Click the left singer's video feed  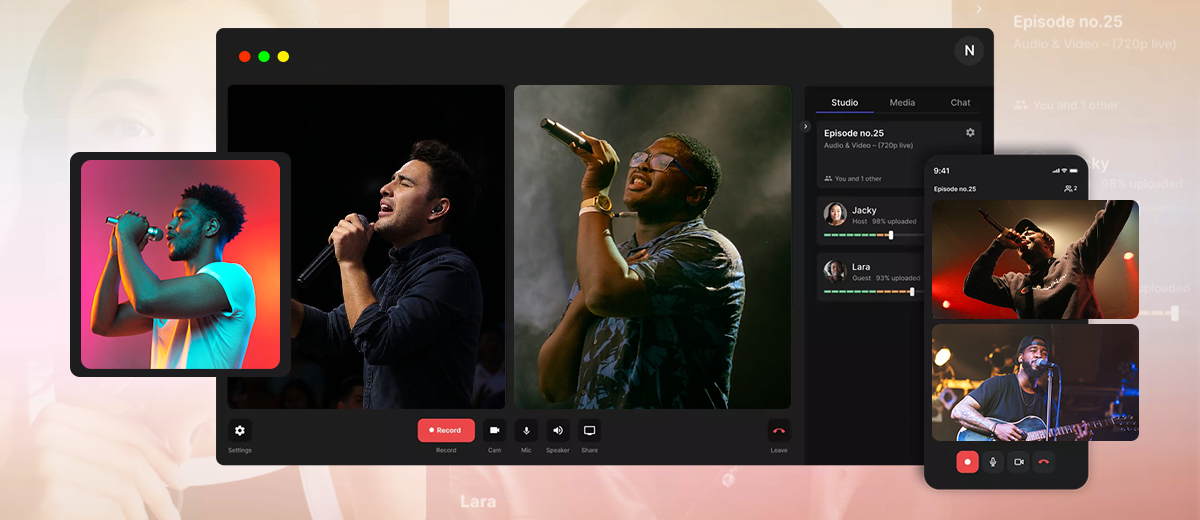pyautogui.click(x=366, y=247)
